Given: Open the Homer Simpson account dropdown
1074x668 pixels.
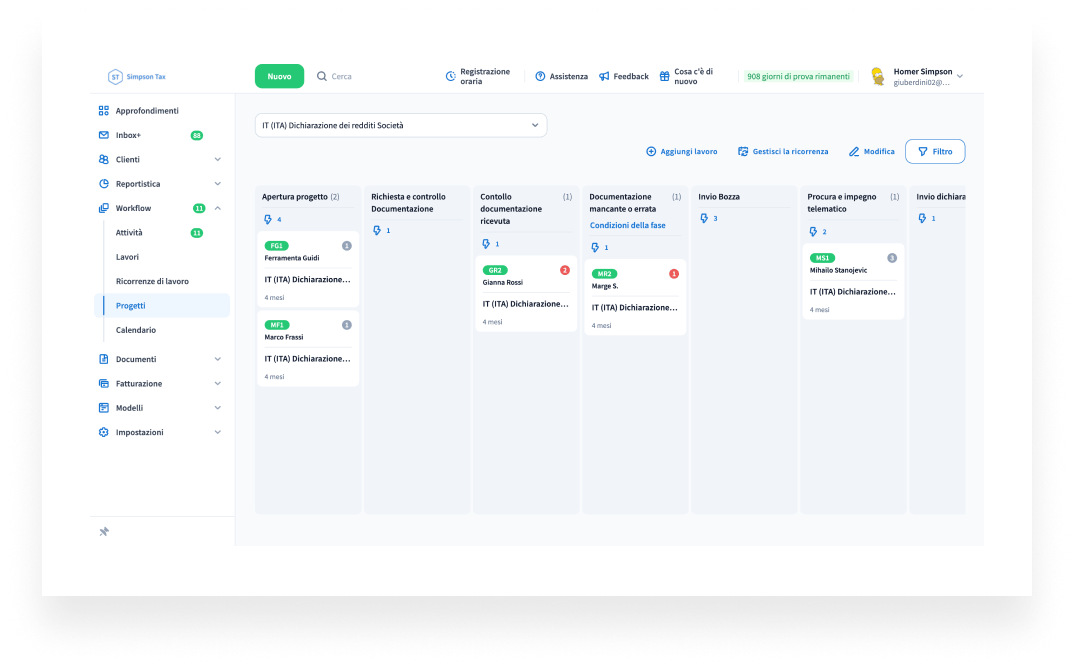Looking at the screenshot, I should pos(960,77).
